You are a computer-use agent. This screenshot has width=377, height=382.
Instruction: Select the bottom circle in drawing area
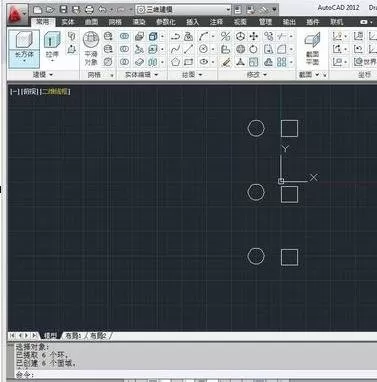(256, 256)
